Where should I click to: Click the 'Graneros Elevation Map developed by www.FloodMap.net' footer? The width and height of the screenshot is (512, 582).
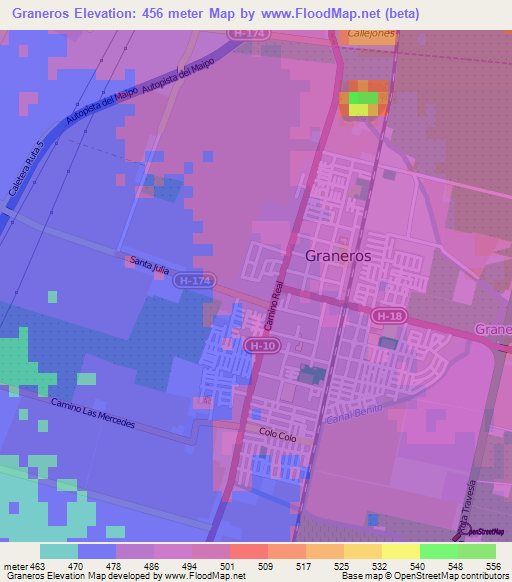[x=127, y=576]
